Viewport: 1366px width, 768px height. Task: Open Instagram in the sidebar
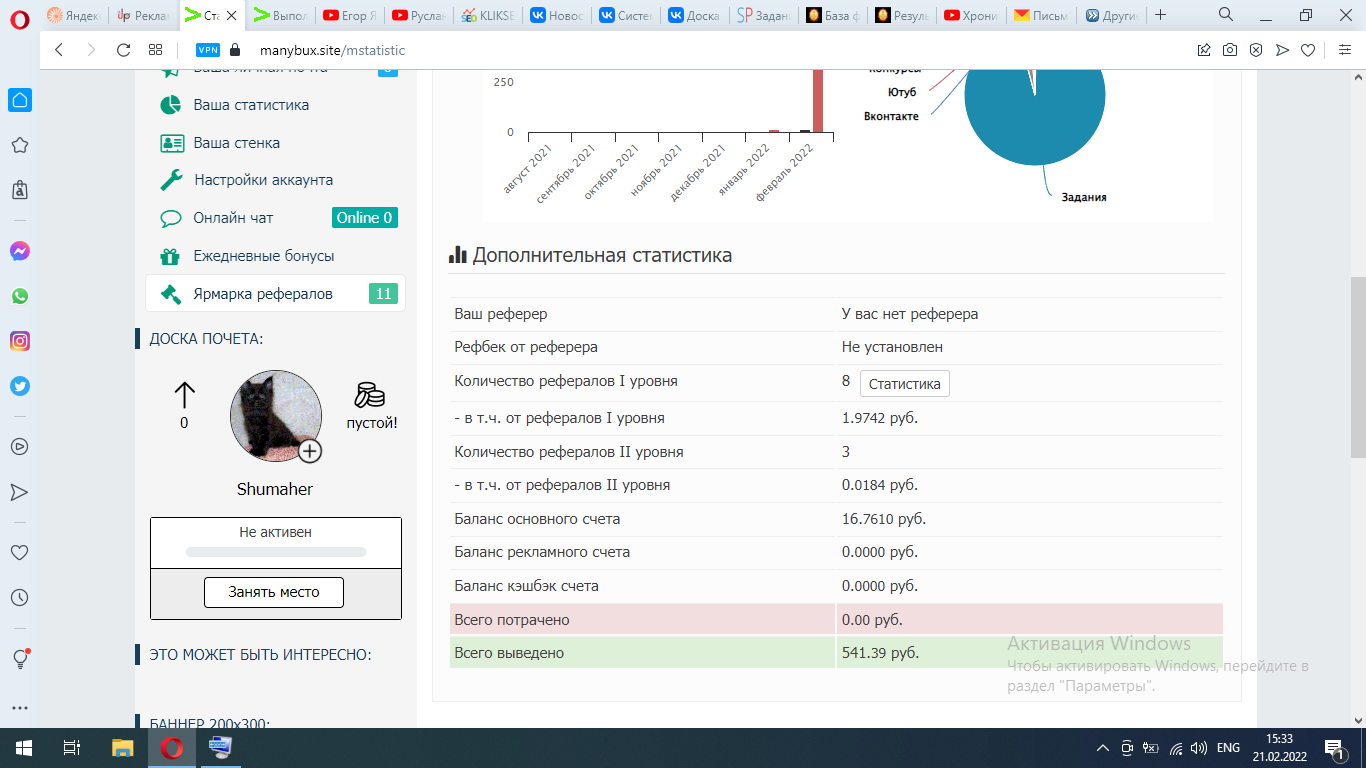[19, 341]
